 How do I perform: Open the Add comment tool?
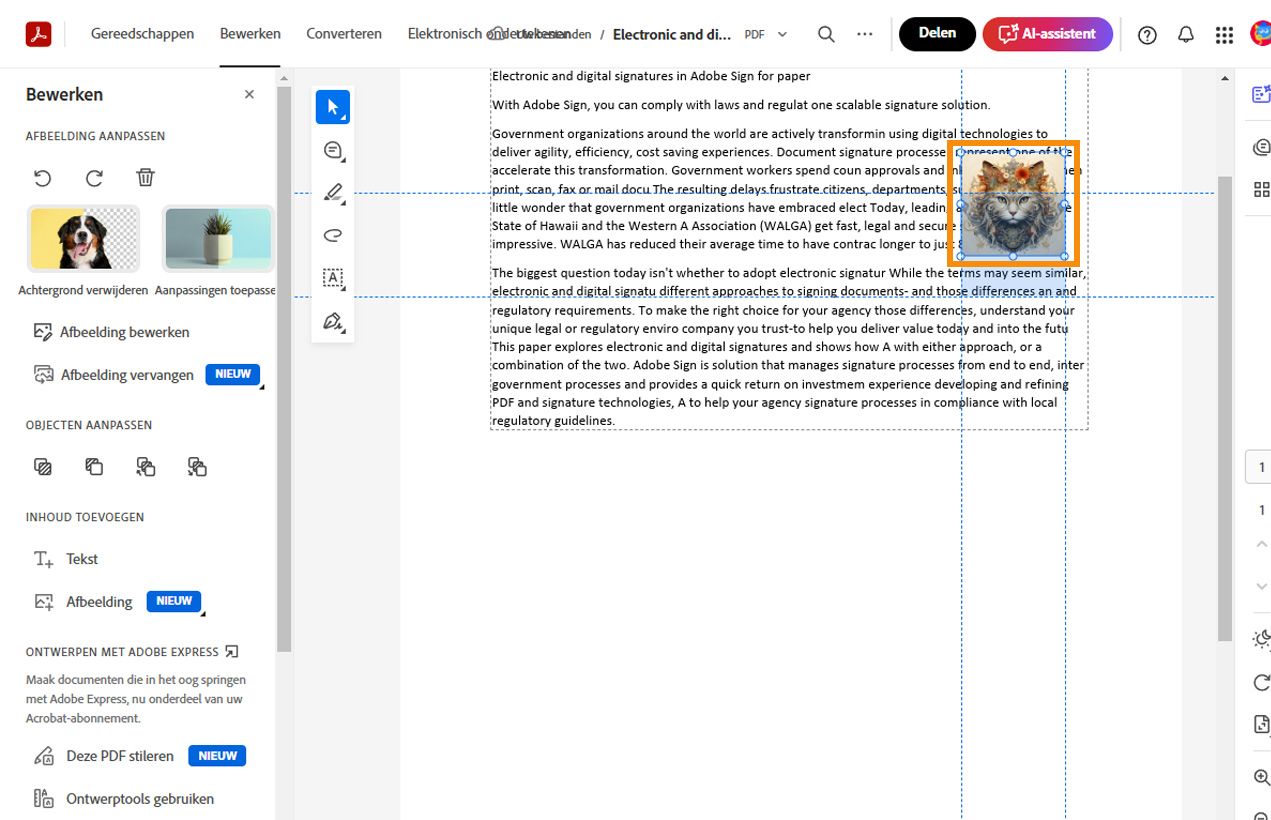(x=332, y=149)
